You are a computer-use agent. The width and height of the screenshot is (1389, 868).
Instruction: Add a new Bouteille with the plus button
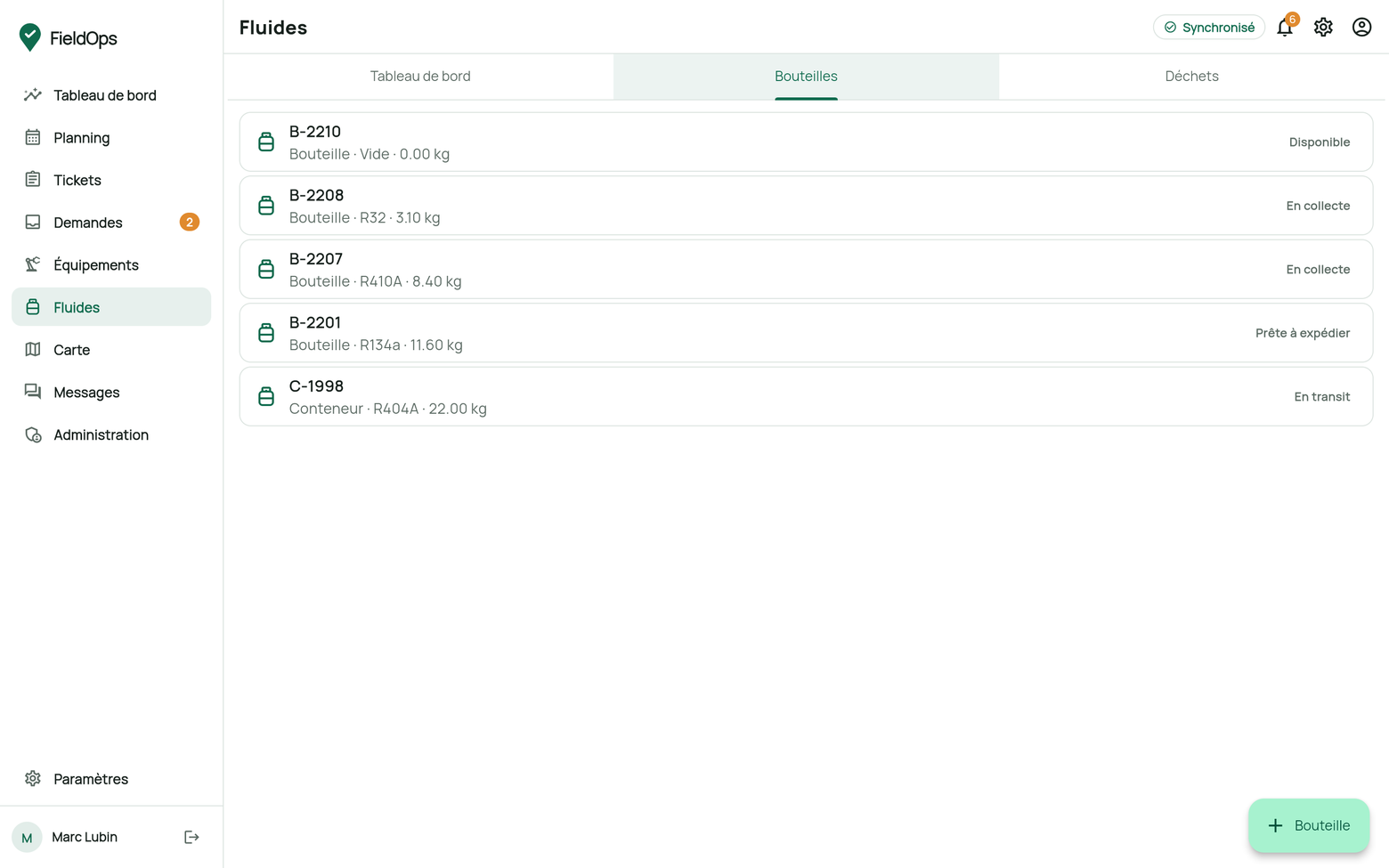[1309, 825]
